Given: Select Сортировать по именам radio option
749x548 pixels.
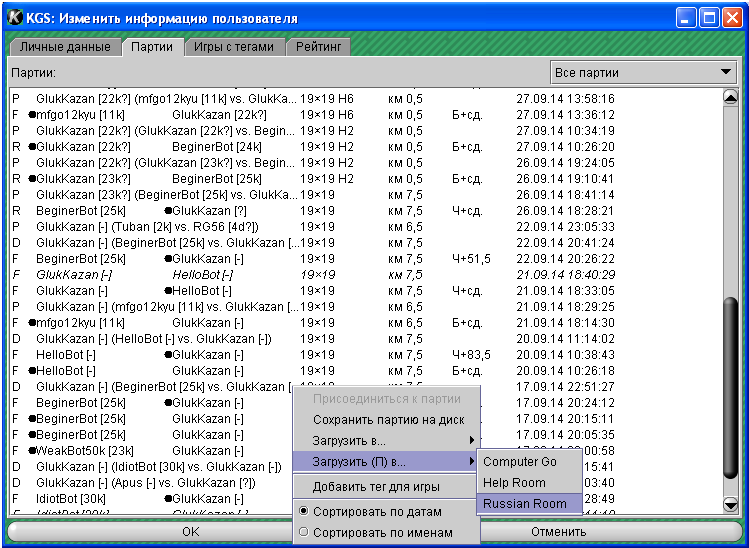Looking at the screenshot, I should click(387, 532).
